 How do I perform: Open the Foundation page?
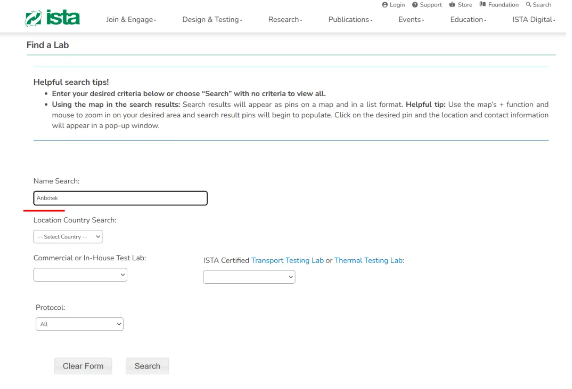coord(499,5)
